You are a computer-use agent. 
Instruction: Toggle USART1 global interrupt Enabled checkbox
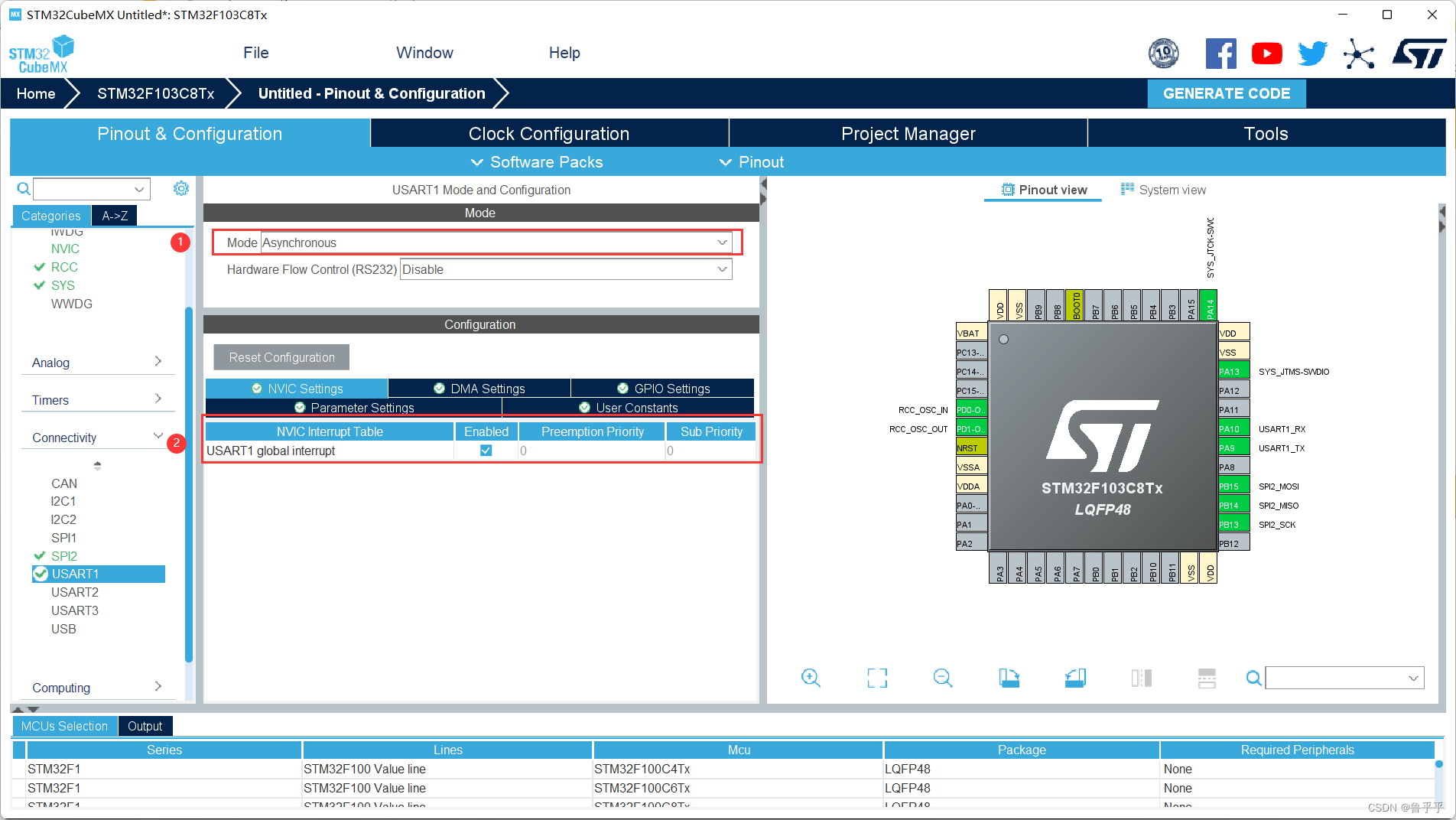[x=486, y=451]
